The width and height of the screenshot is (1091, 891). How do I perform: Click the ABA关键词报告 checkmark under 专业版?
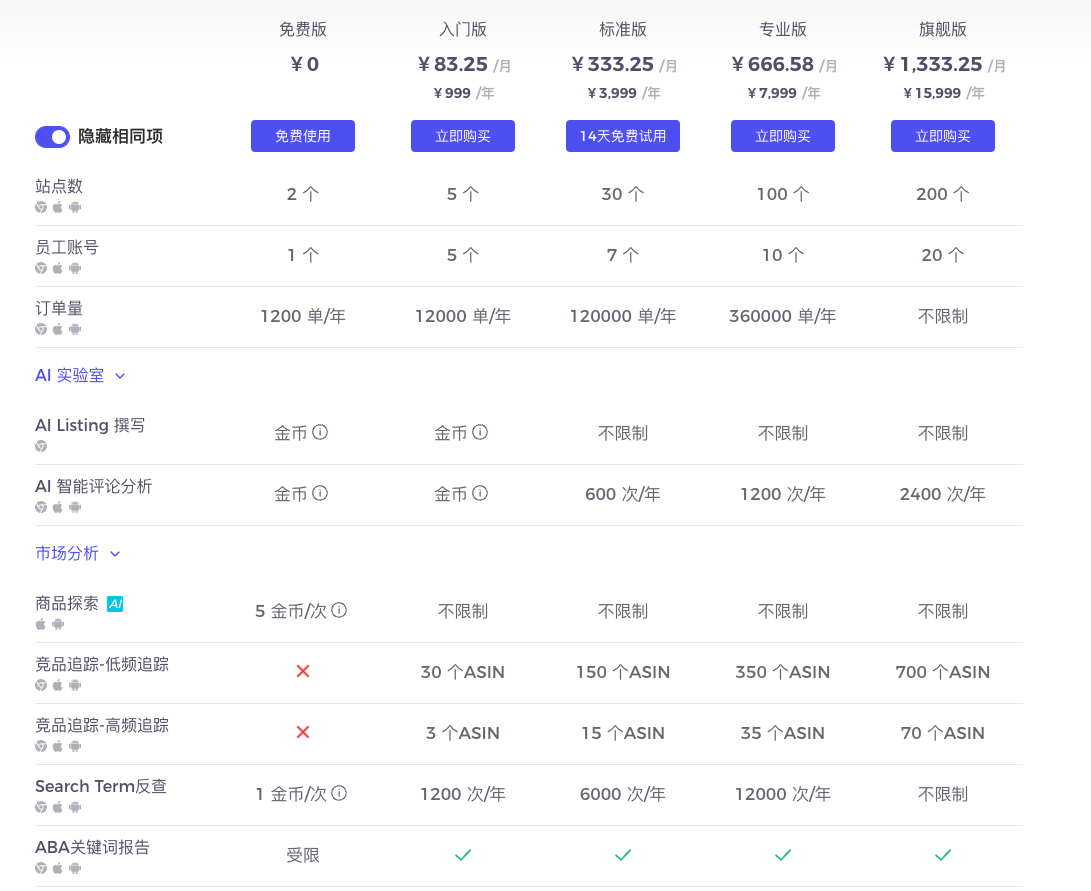783,855
